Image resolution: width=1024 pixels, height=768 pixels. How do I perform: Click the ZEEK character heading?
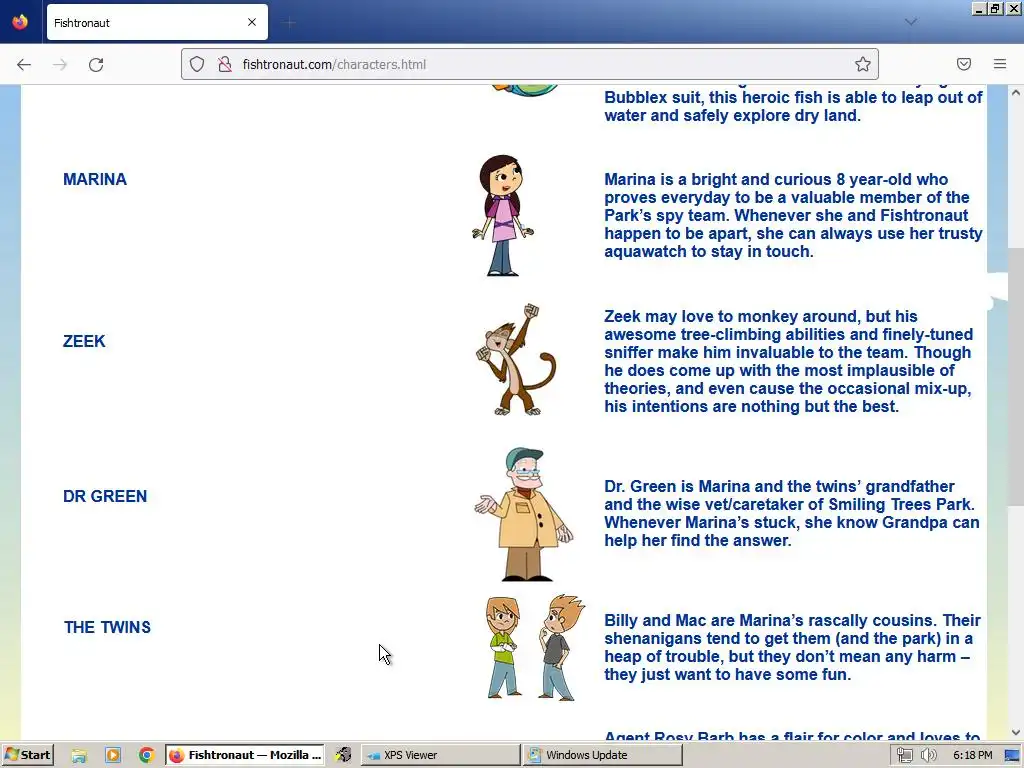click(x=84, y=341)
